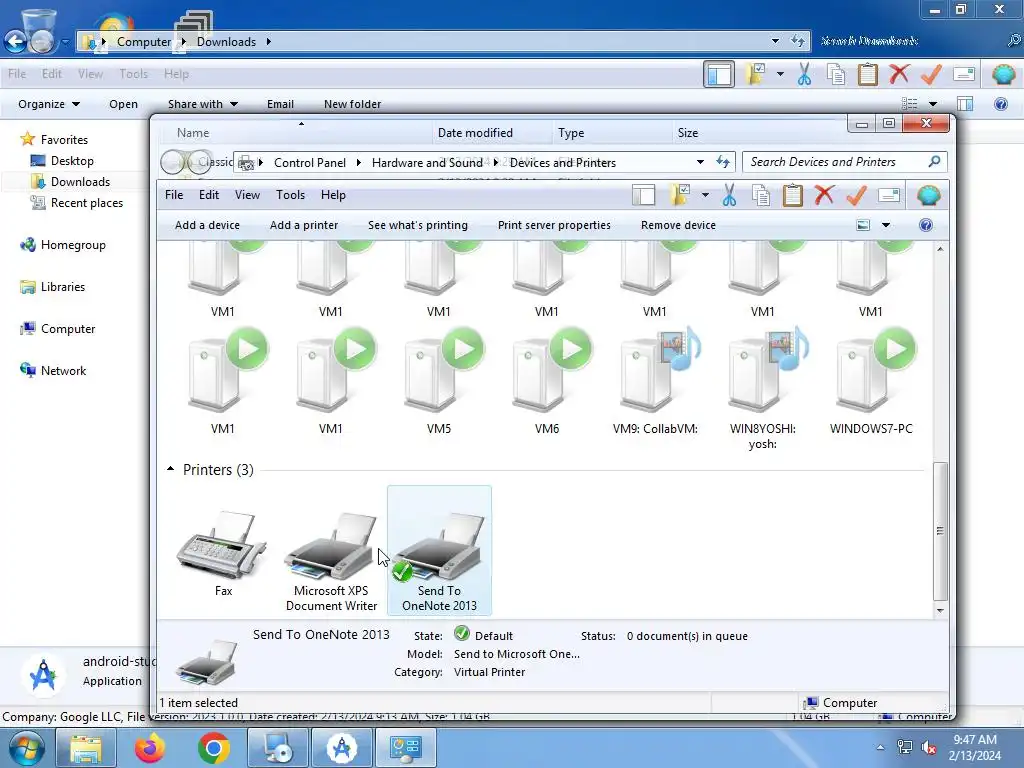1024x768 pixels.
Task: Open Organize dropdown in Downloads window
Action: [x=49, y=104]
